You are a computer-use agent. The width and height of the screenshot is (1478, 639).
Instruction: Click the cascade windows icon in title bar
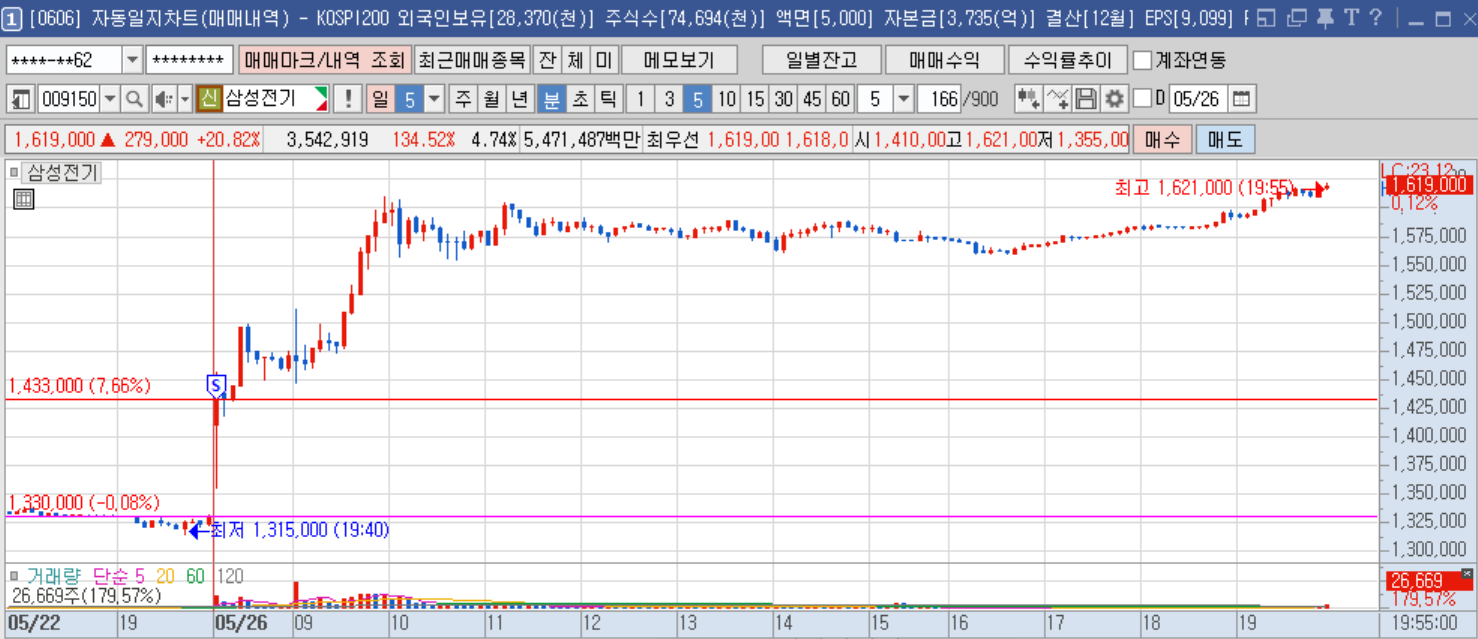[x=1297, y=18]
